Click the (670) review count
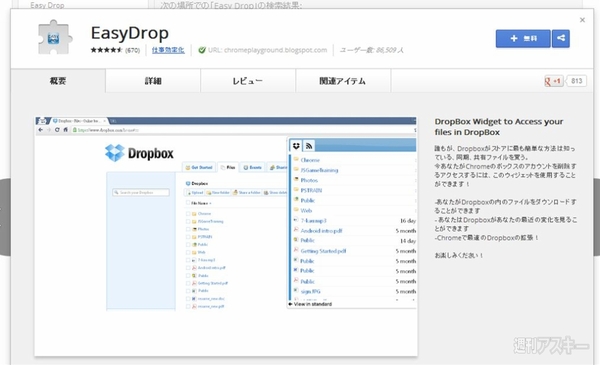The width and height of the screenshot is (600, 365). (132, 51)
